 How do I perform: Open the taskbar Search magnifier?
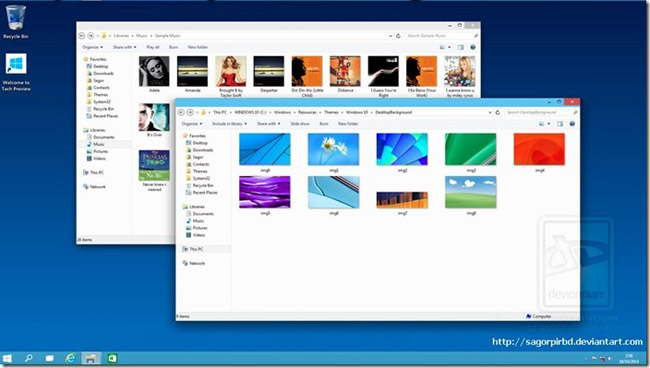29,358
